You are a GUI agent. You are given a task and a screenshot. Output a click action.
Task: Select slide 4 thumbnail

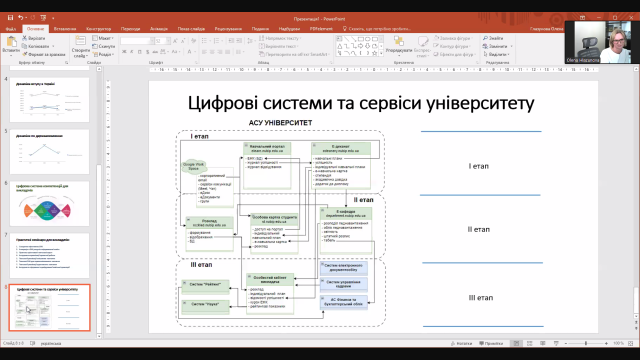pos(49,100)
